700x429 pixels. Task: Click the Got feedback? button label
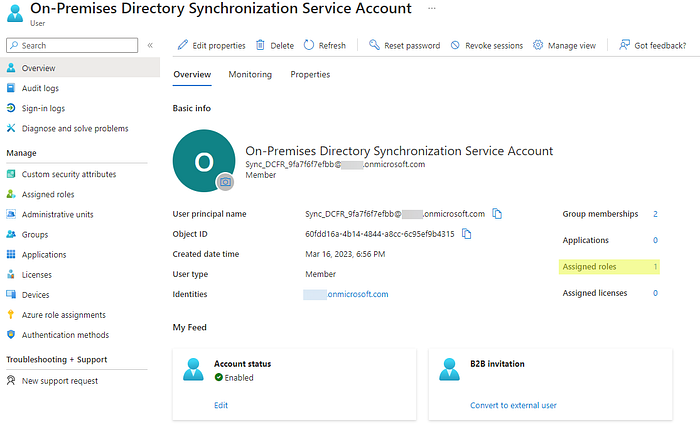660,46
